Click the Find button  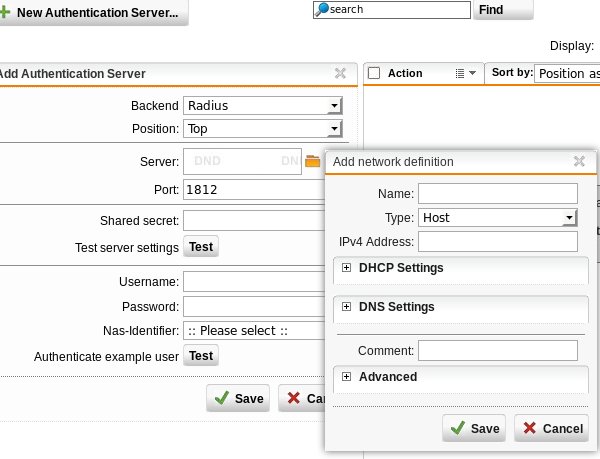(503, 10)
